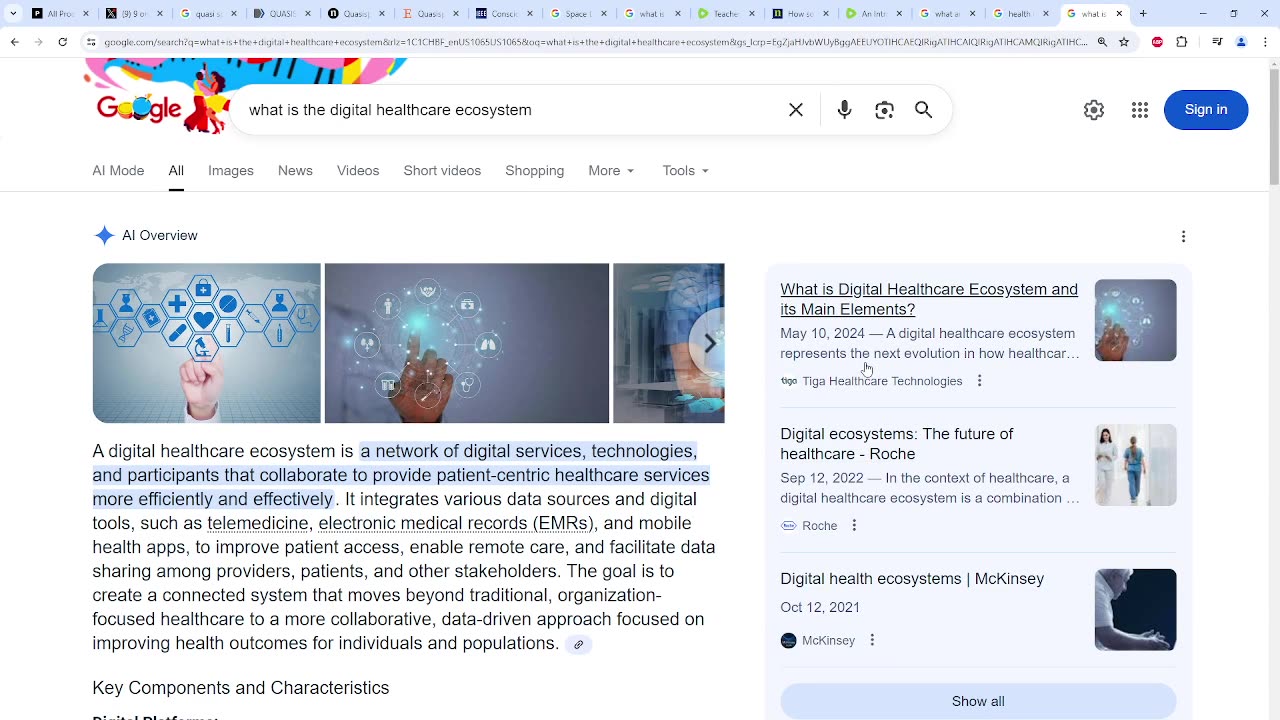Viewport: 1280px width, 720px height.
Task: Open first carousel image with medical hexagons
Action: tap(207, 343)
